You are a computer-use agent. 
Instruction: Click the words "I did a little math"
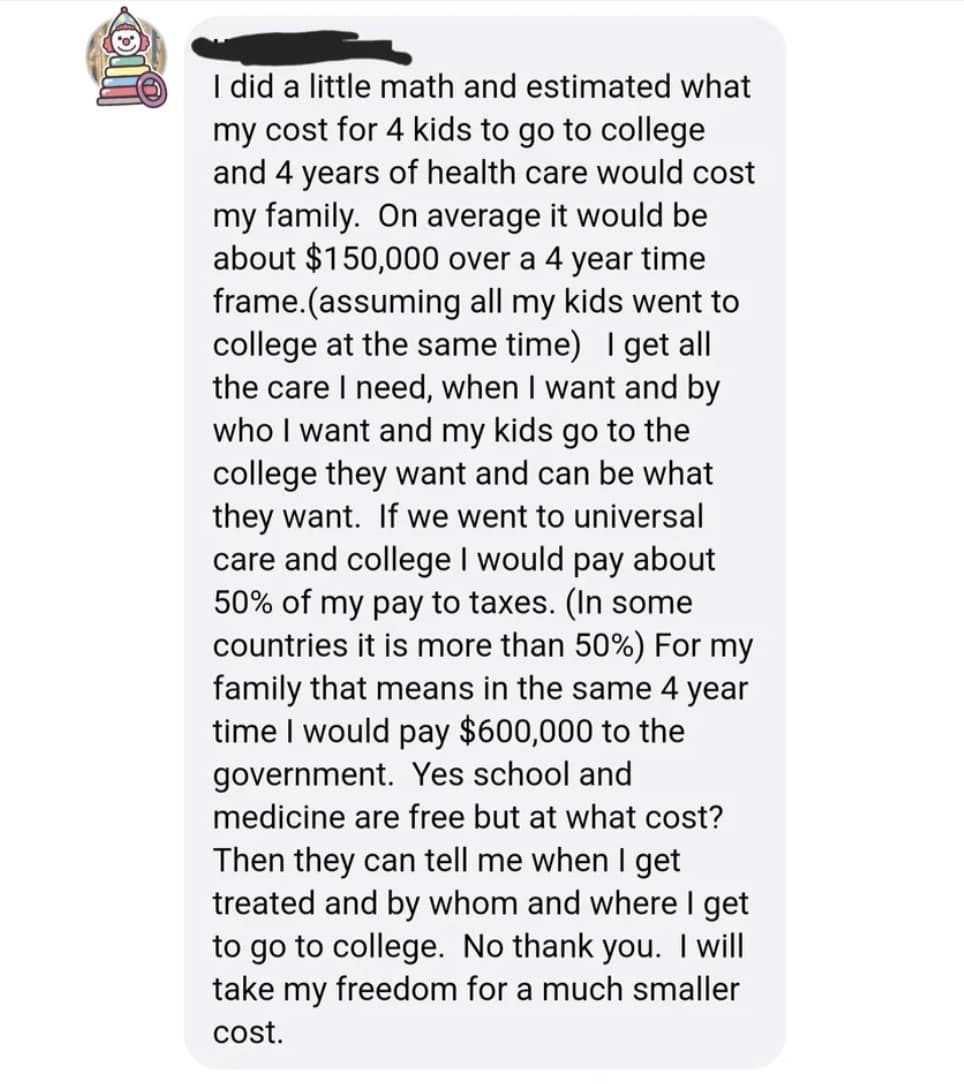point(320,87)
